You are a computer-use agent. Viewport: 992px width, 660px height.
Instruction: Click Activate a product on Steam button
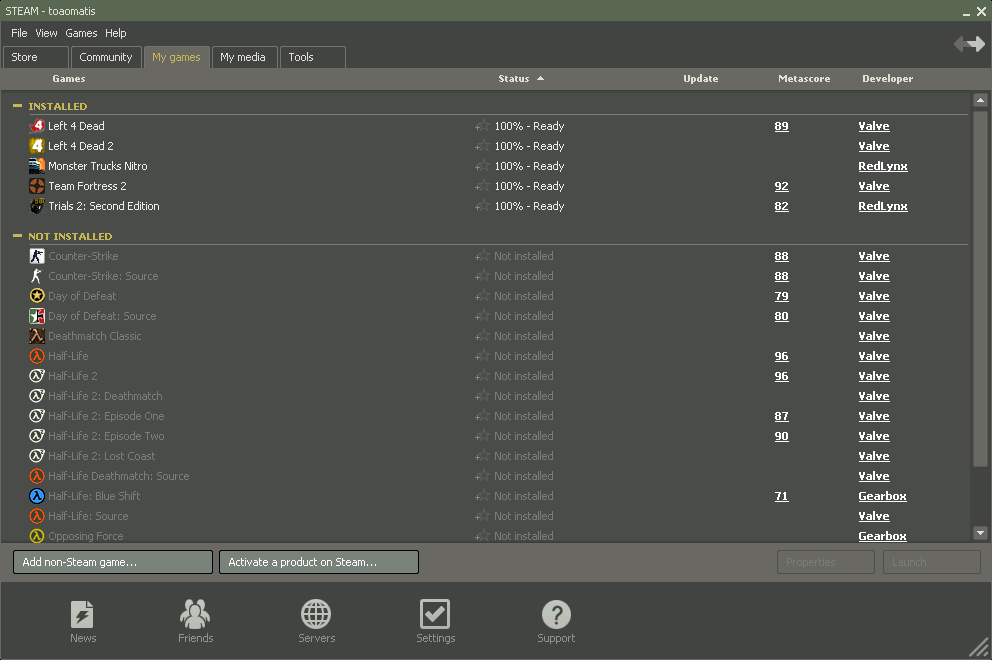pos(318,562)
